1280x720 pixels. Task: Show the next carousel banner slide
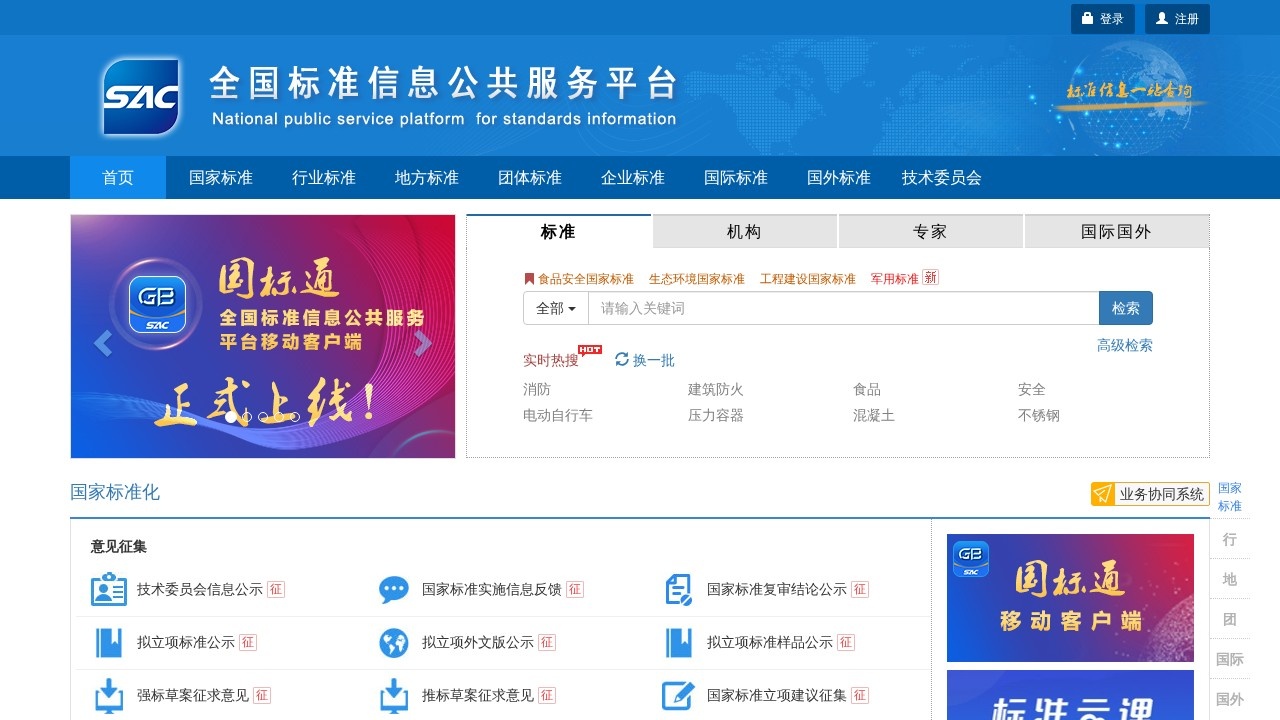(x=424, y=343)
